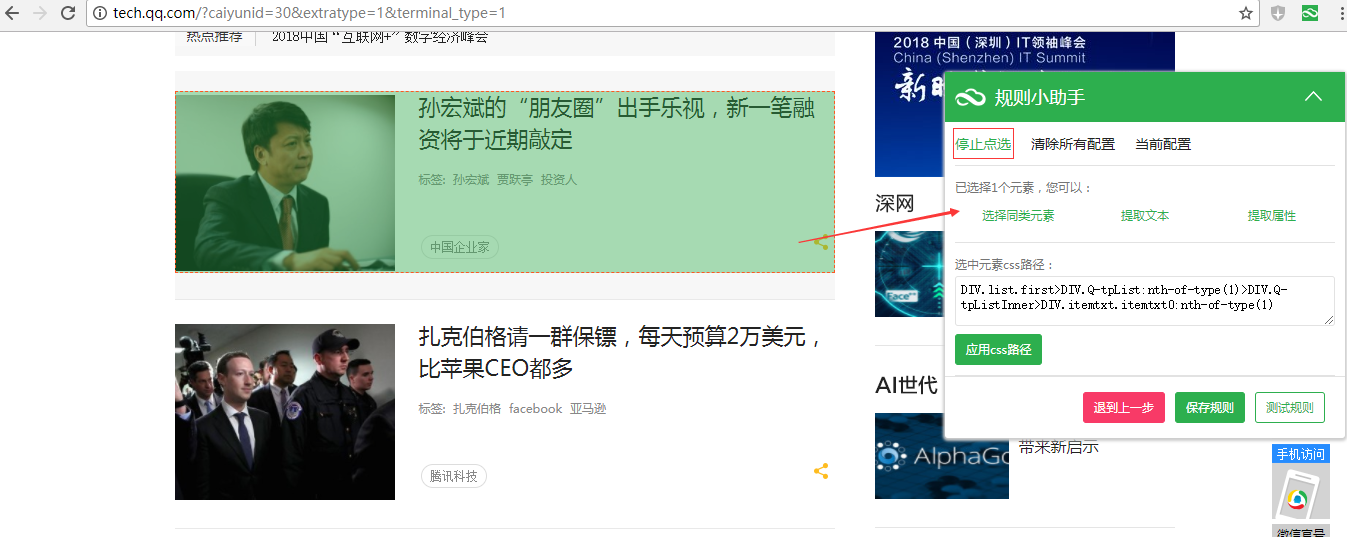Click tag 投资人
Image resolution: width=1347 pixels, height=537 pixels.
pyautogui.click(x=559, y=180)
